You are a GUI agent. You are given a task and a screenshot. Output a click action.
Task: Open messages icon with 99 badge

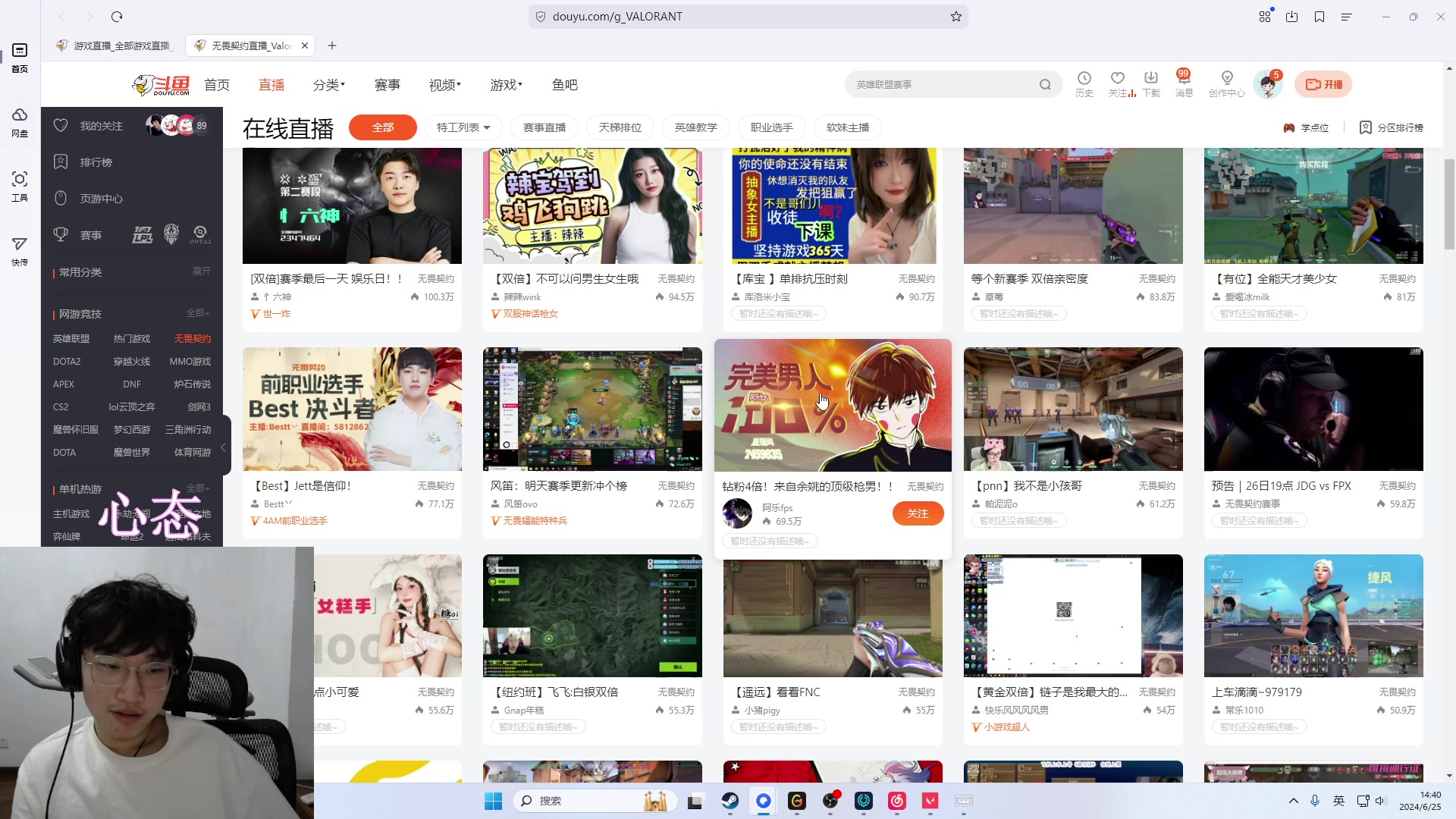tap(1183, 78)
